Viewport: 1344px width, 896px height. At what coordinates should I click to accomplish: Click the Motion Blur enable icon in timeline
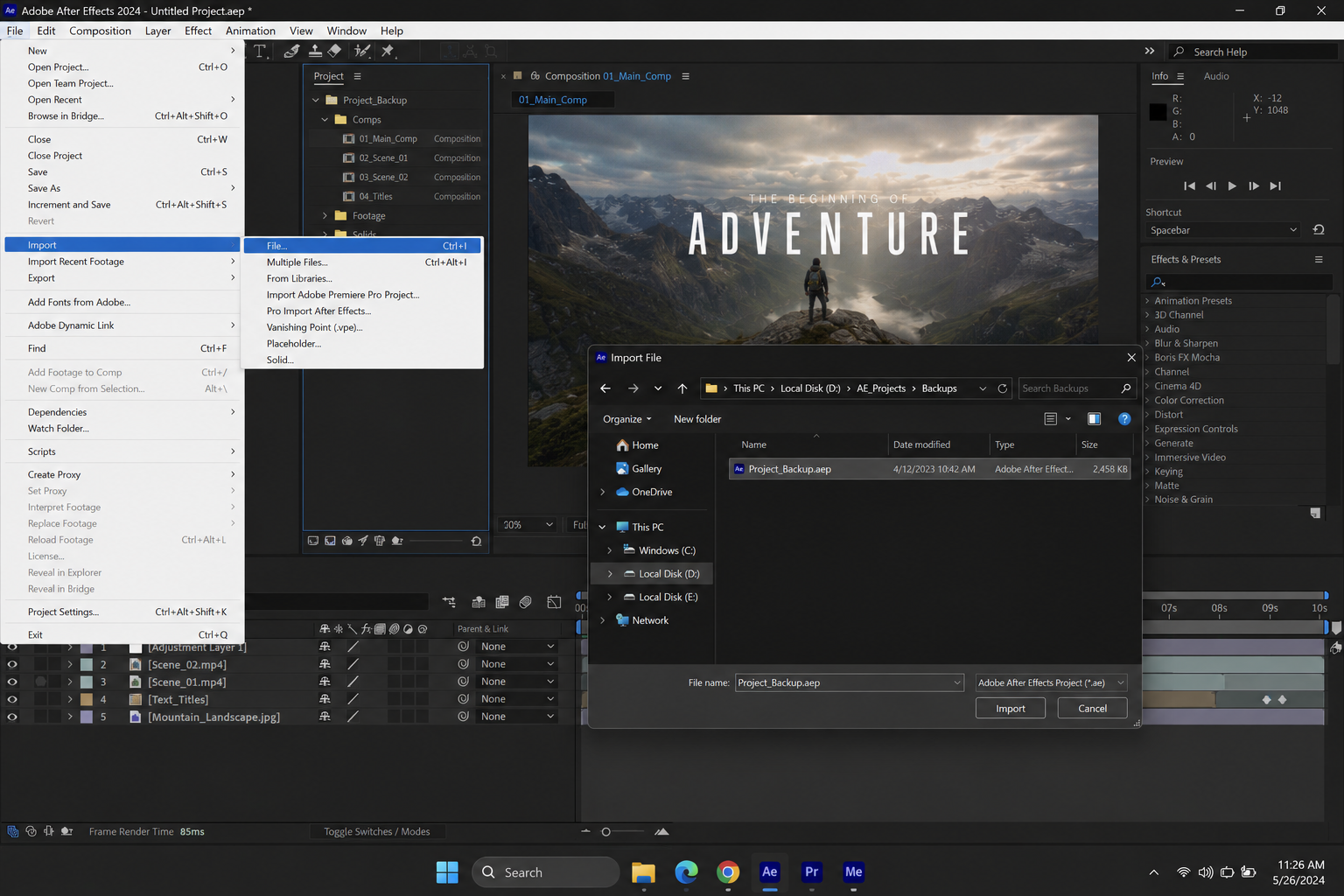click(x=525, y=602)
